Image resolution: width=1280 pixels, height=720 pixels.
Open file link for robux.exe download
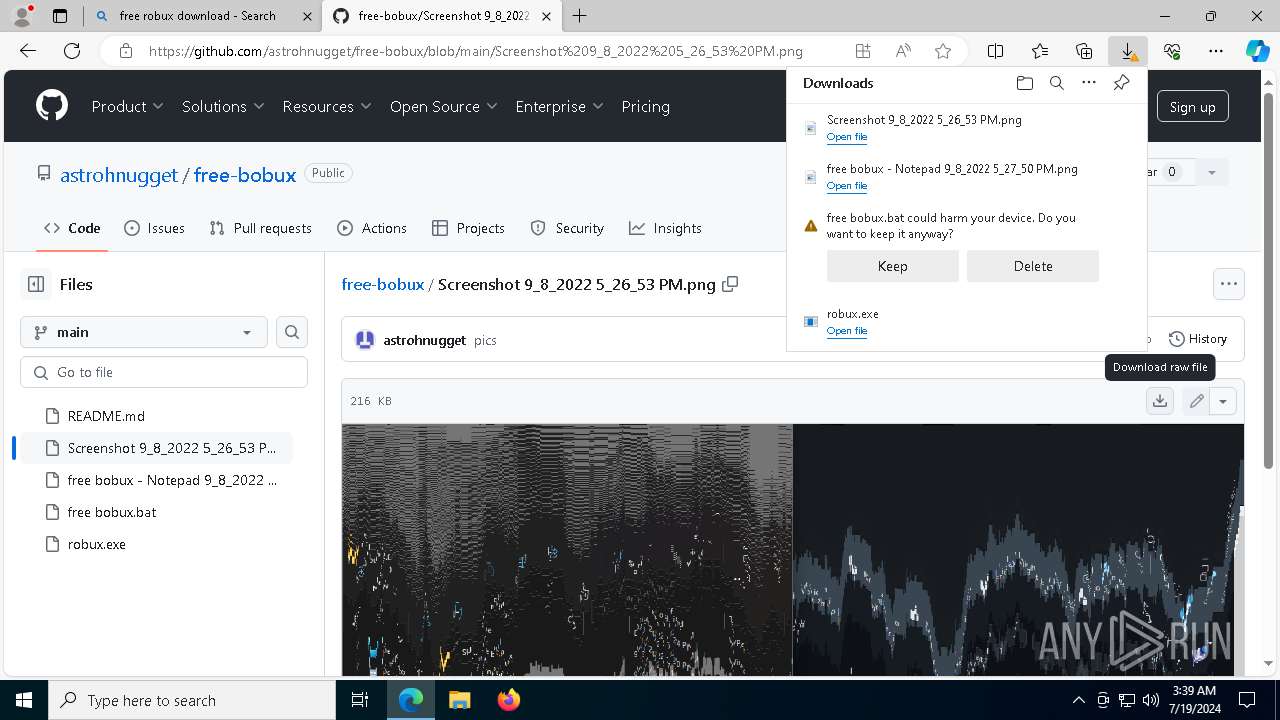tap(846, 331)
